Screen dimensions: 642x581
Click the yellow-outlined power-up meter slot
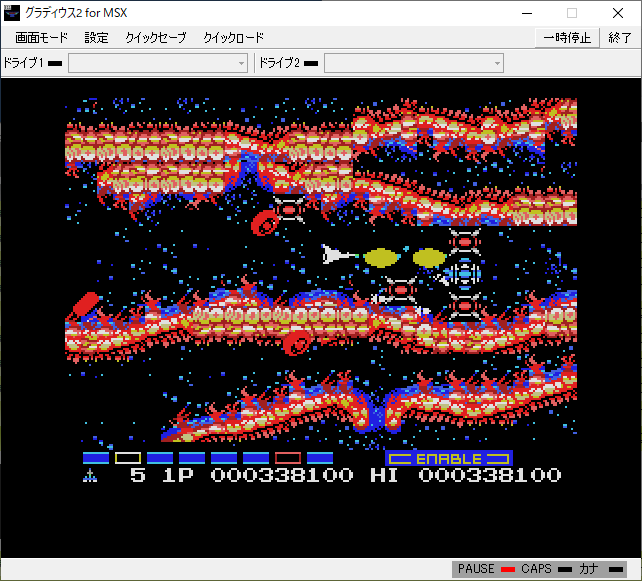(128, 458)
